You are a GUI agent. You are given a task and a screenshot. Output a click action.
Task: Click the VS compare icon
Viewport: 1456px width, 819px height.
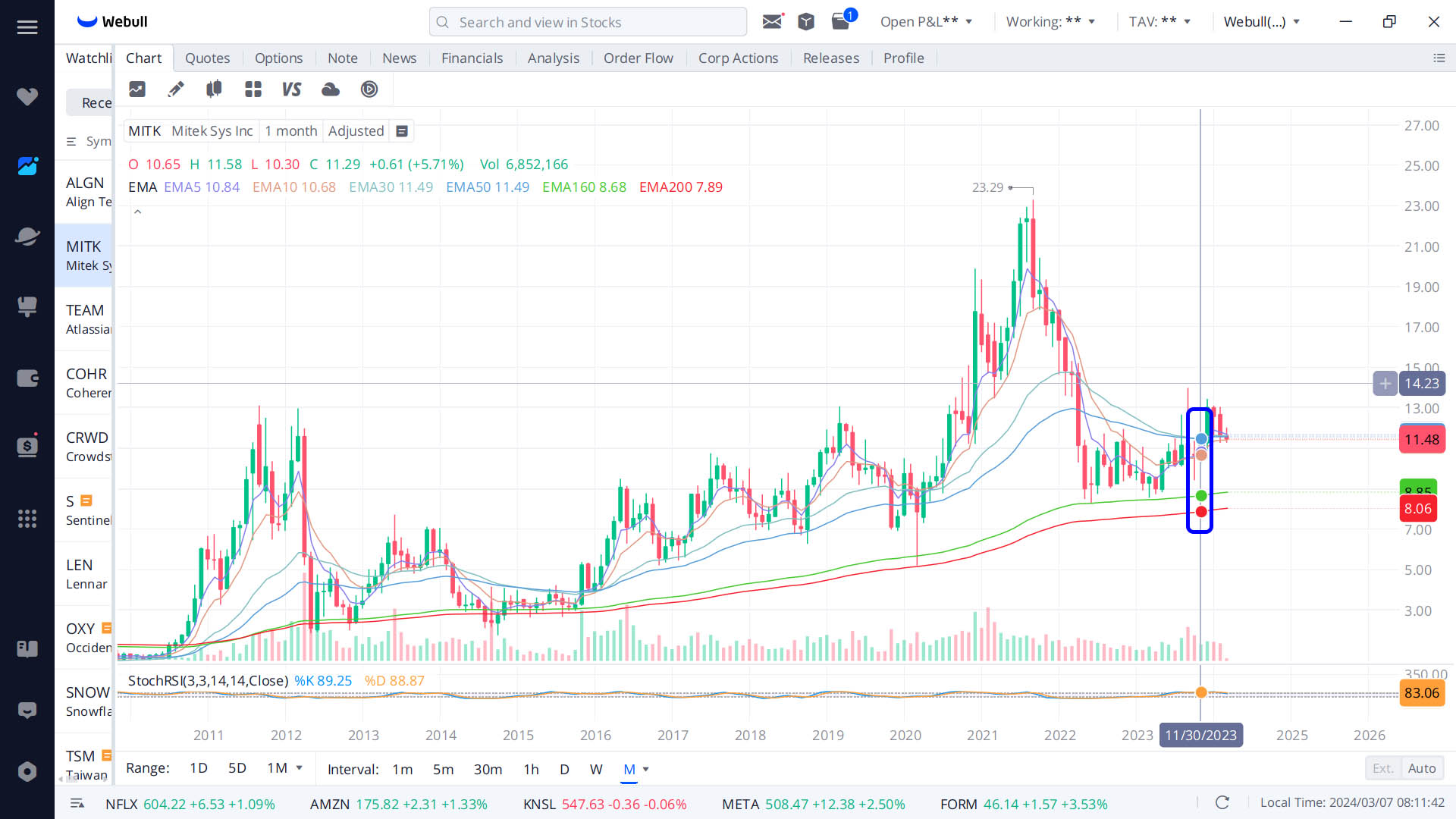tap(291, 89)
